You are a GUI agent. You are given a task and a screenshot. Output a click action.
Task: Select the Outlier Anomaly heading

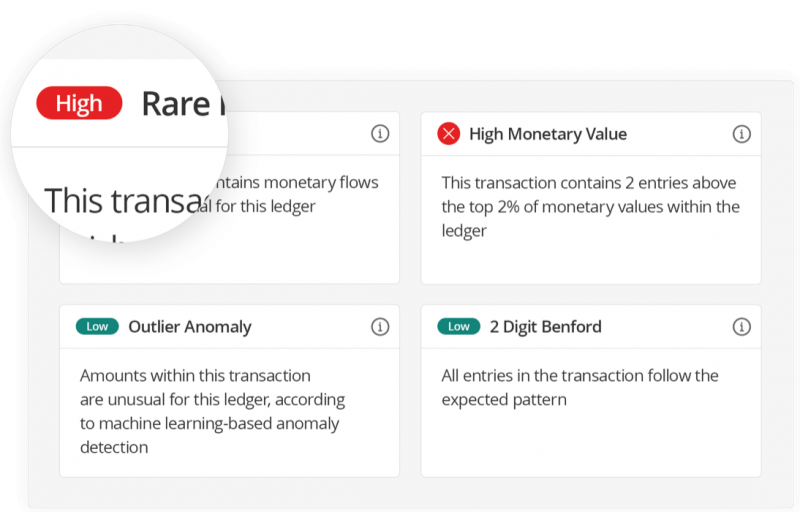[x=190, y=327]
